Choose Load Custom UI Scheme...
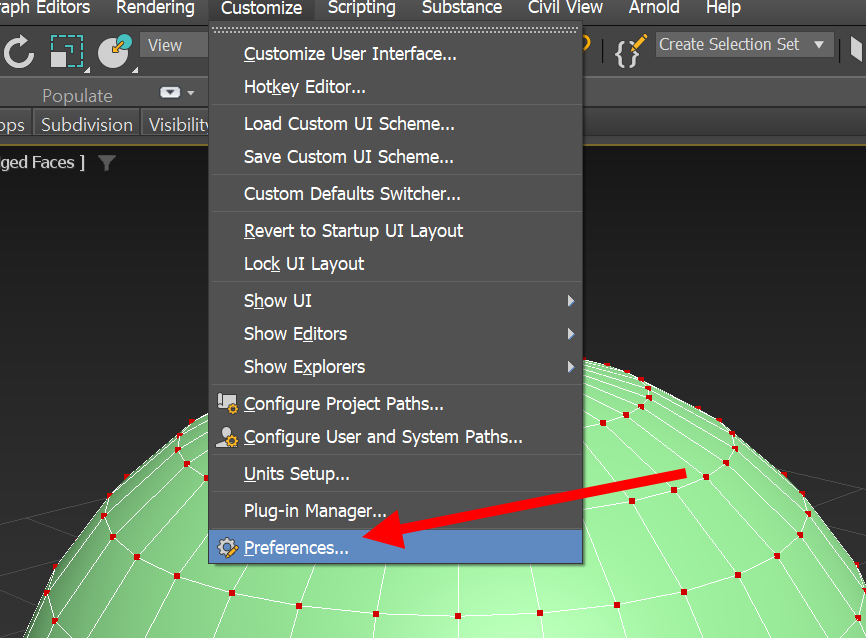This screenshot has width=866, height=638. pyautogui.click(x=395, y=124)
